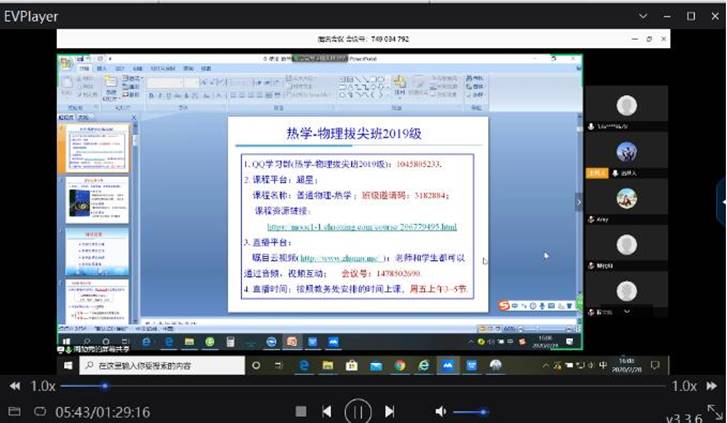Screen dimensions: 727x423
Task: Click the Windows Start button in video
Action: [65, 367]
